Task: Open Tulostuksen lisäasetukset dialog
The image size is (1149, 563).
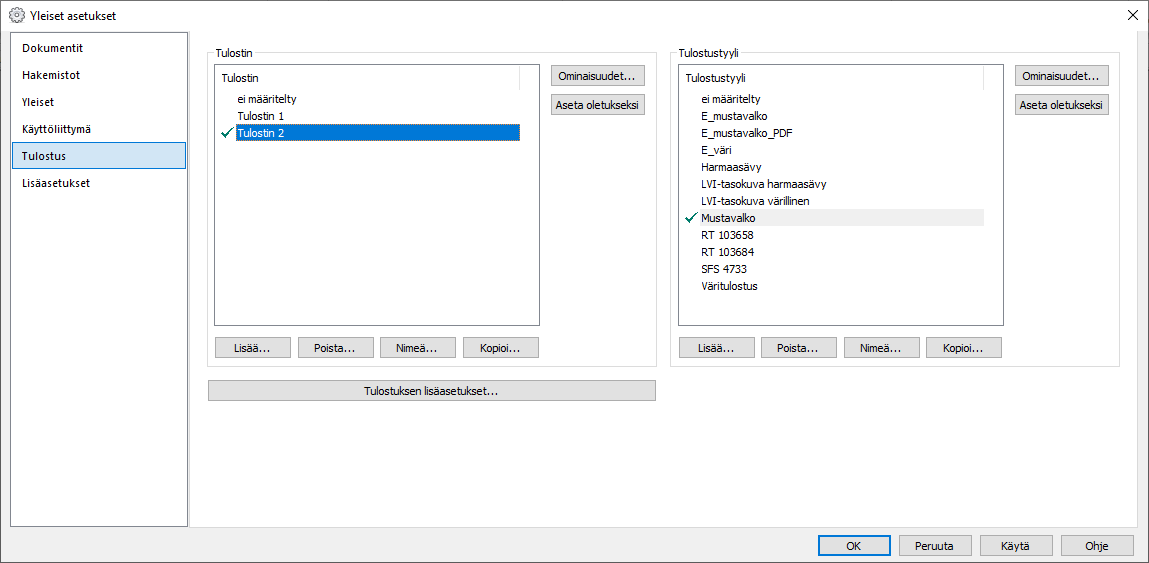Action: (x=431, y=391)
